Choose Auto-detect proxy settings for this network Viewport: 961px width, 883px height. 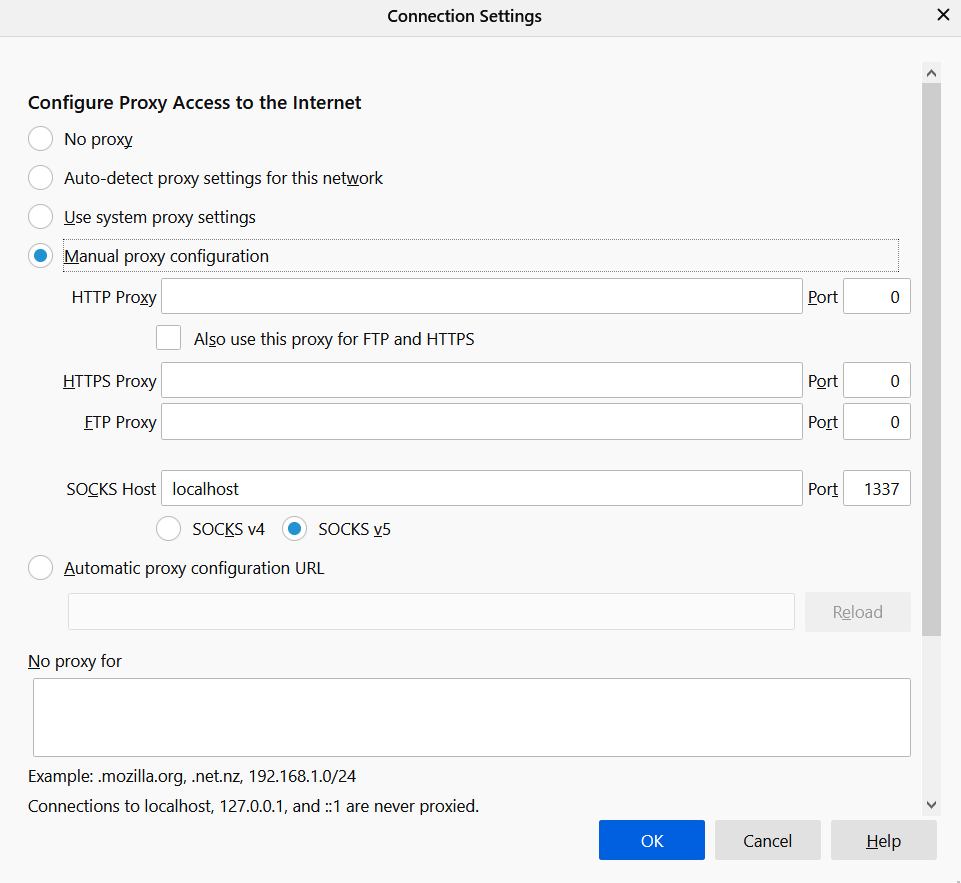point(41,178)
